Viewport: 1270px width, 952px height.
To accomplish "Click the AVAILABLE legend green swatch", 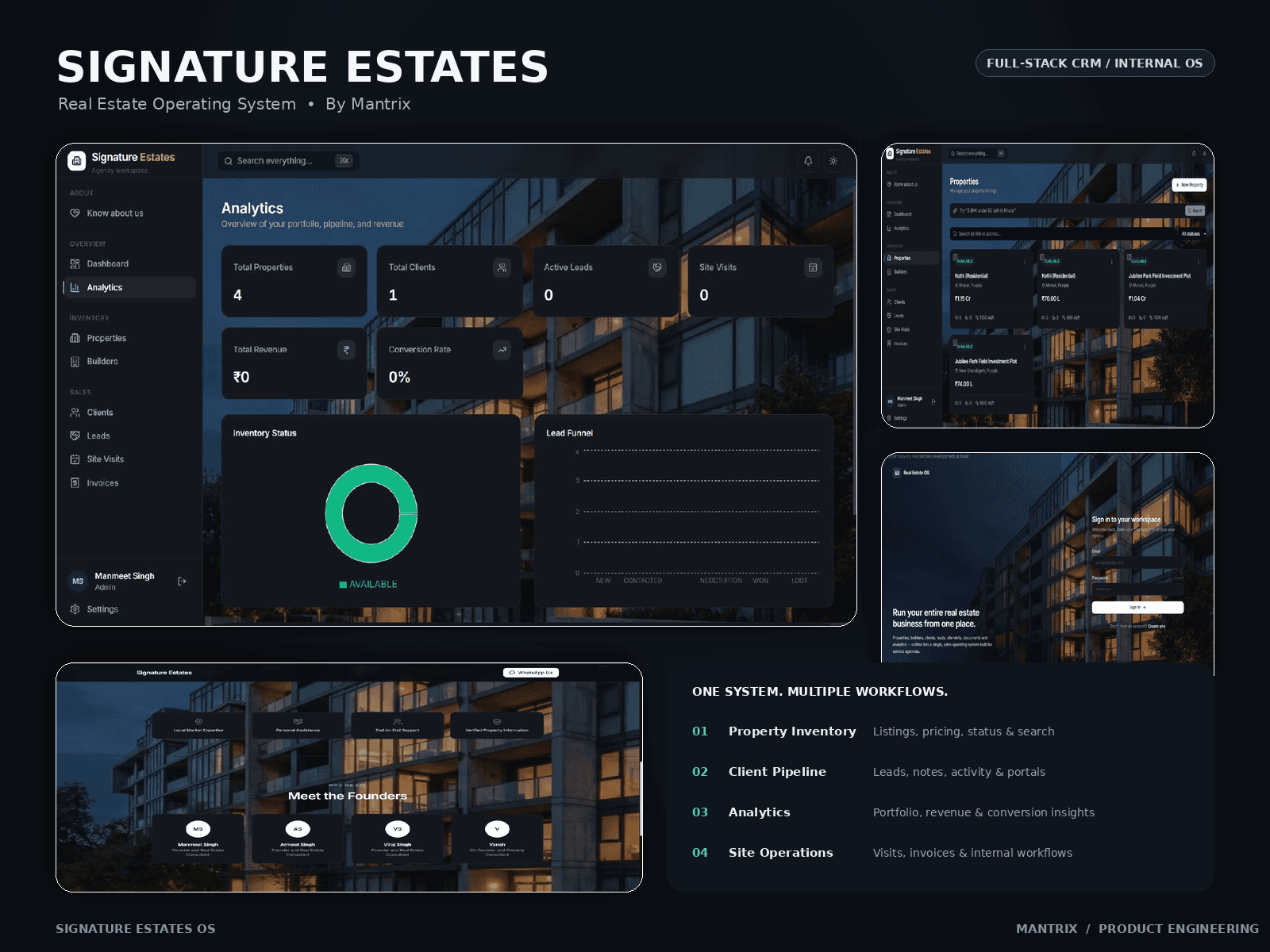I will (x=343, y=585).
